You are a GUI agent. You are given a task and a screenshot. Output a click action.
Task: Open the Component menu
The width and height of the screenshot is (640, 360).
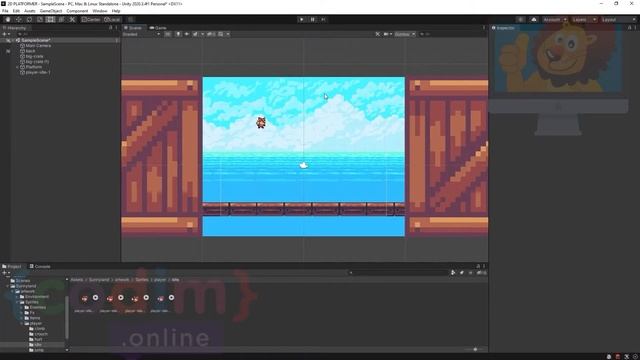[x=77, y=11]
